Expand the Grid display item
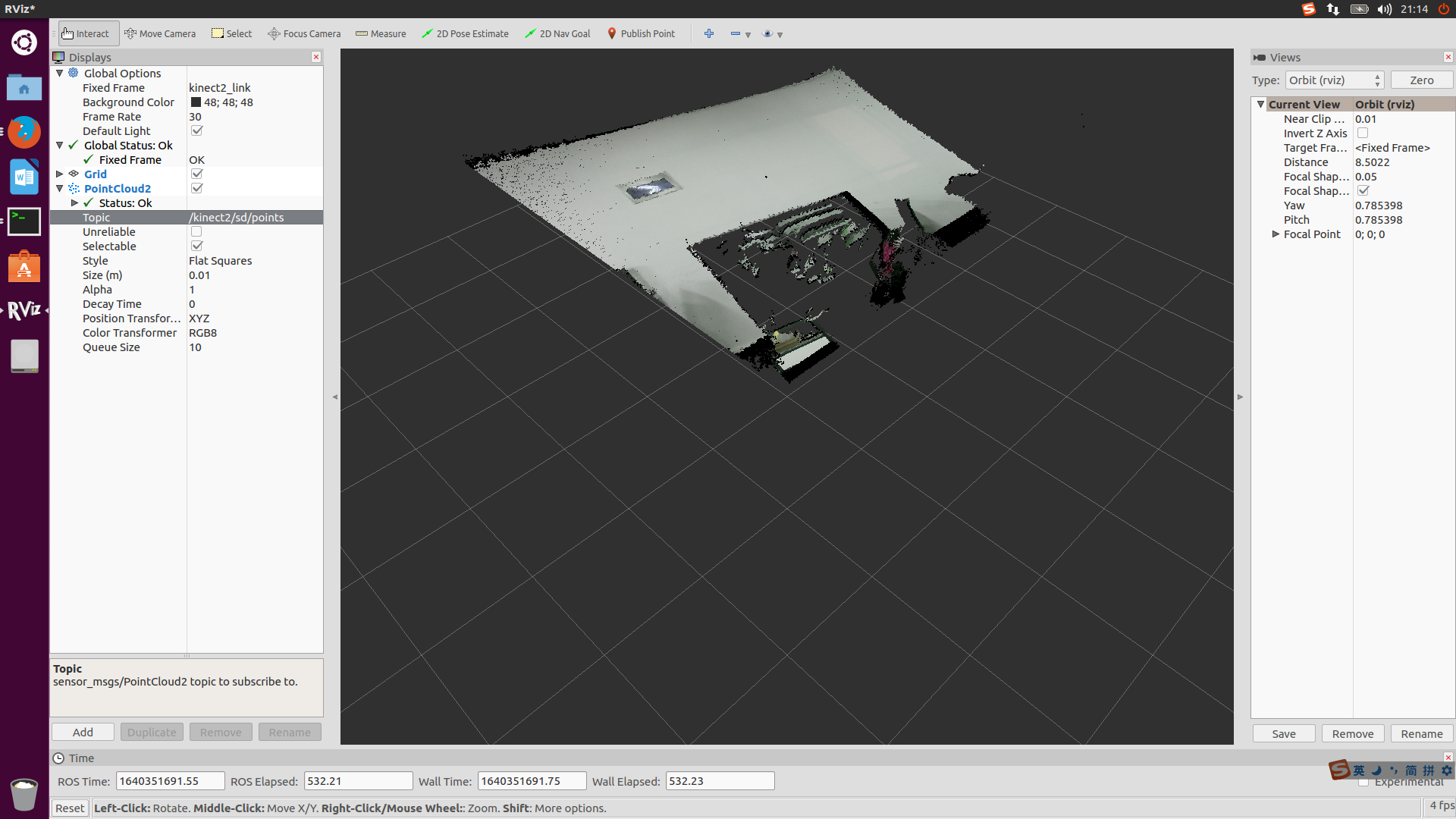Image resolution: width=1456 pixels, height=819 pixels. tap(60, 174)
